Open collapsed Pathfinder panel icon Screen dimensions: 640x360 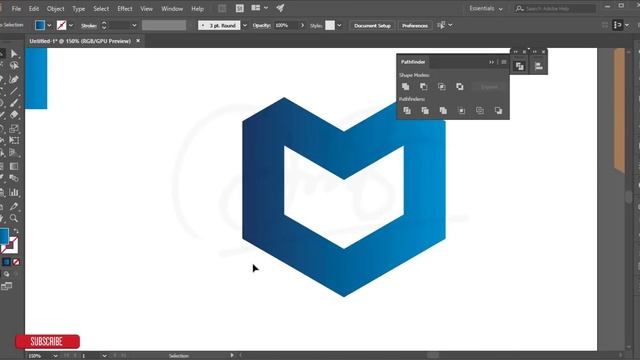coord(520,66)
